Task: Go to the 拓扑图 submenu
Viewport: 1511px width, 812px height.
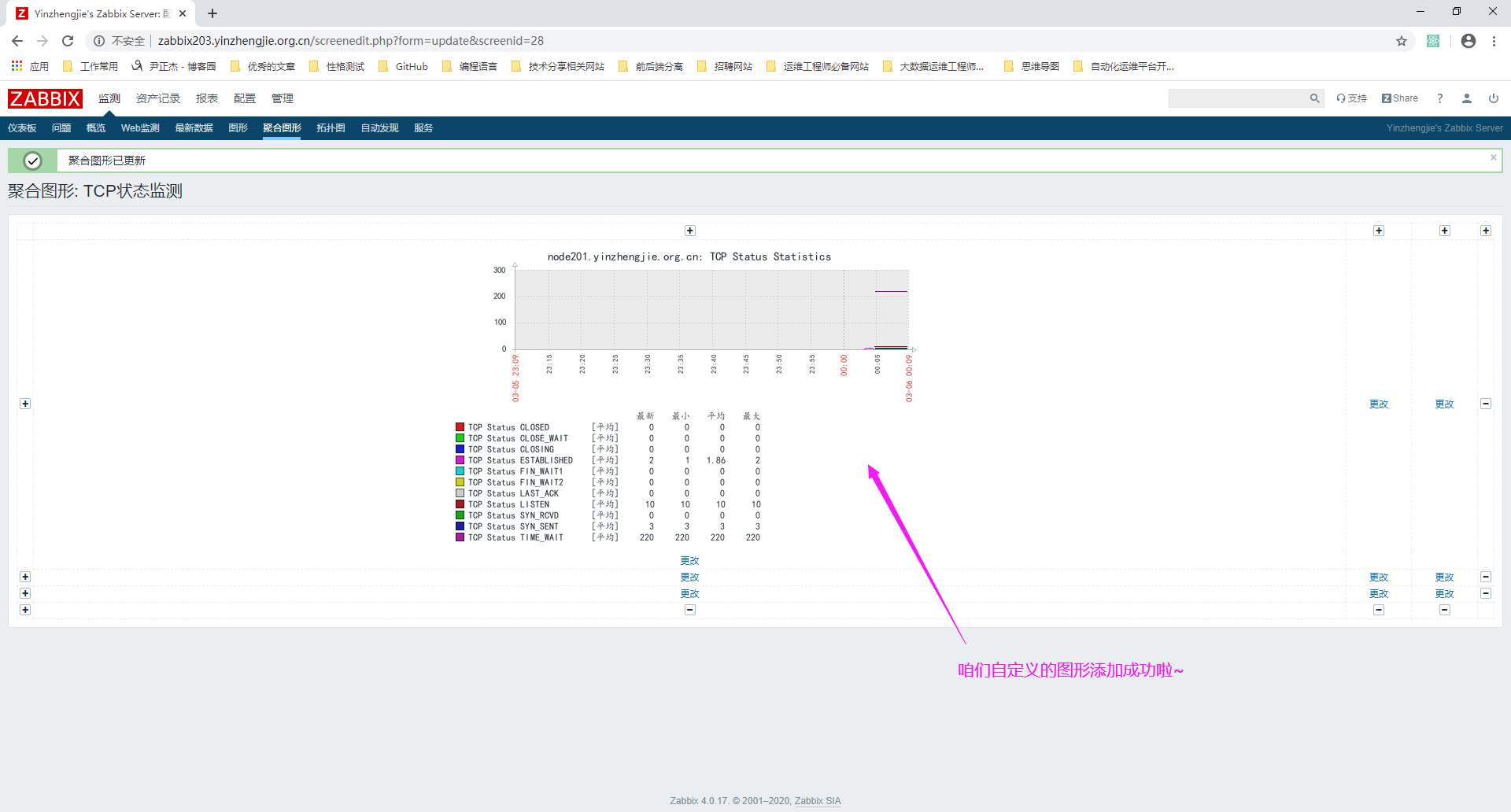Action: click(331, 128)
